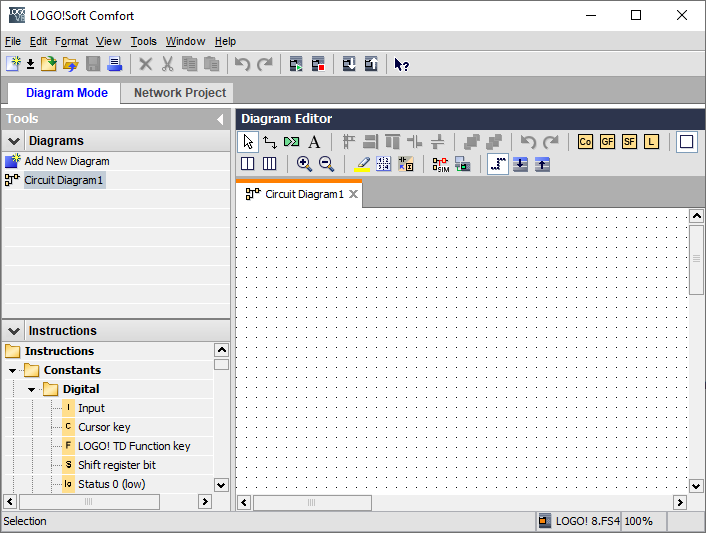Collapse the Constants tree folder

click(x=13, y=370)
